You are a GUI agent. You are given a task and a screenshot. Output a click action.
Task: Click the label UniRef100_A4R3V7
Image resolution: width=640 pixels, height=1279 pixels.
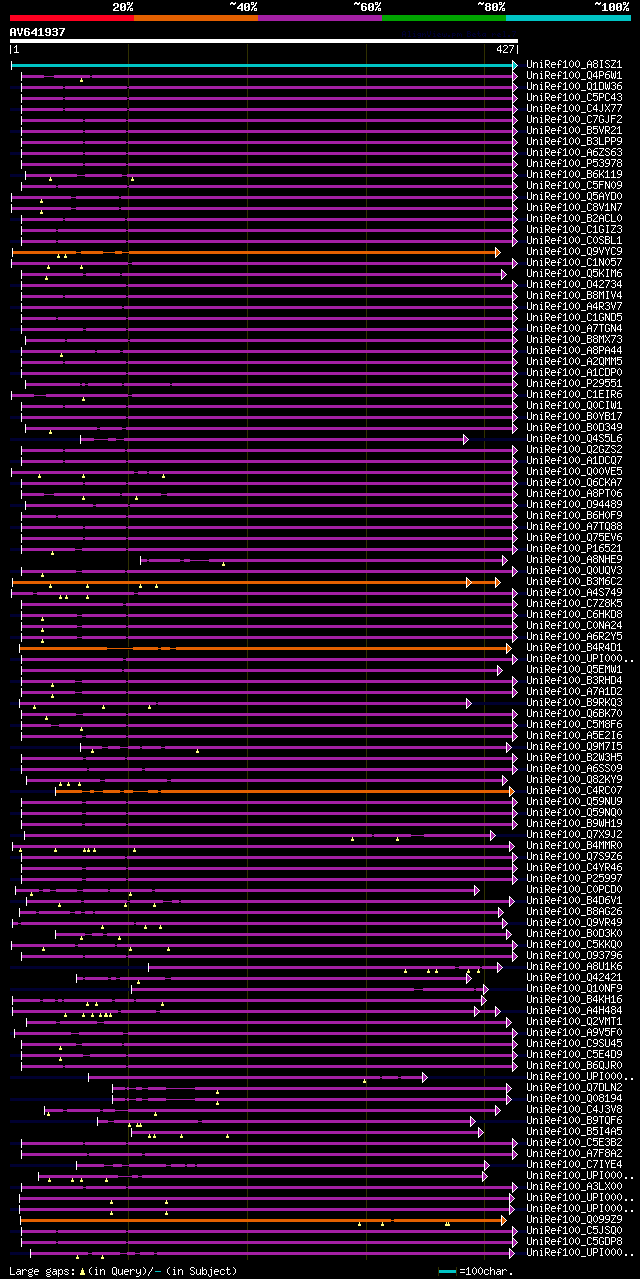pos(574,307)
